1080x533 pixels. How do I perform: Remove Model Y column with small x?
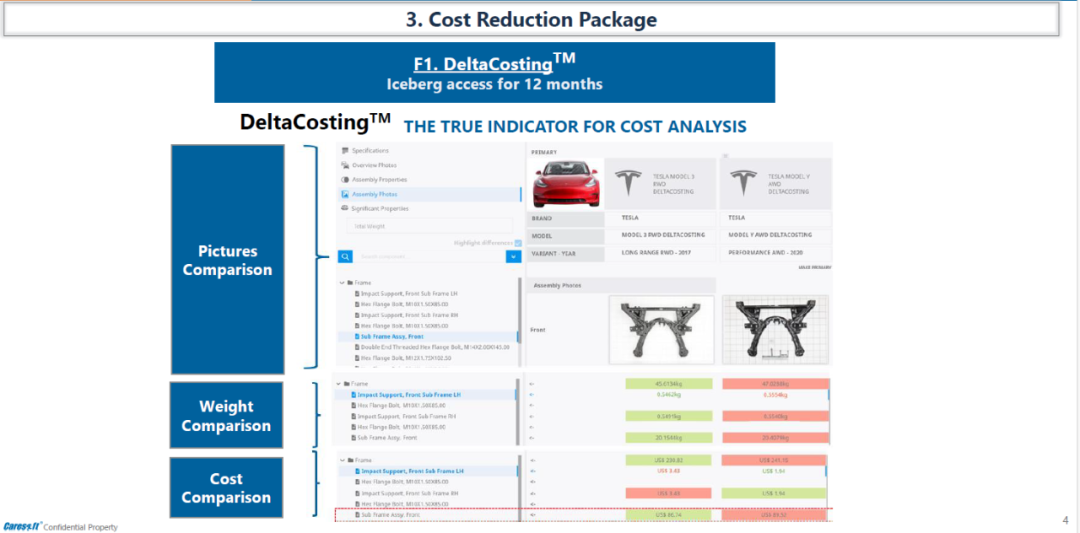[x=725, y=156]
